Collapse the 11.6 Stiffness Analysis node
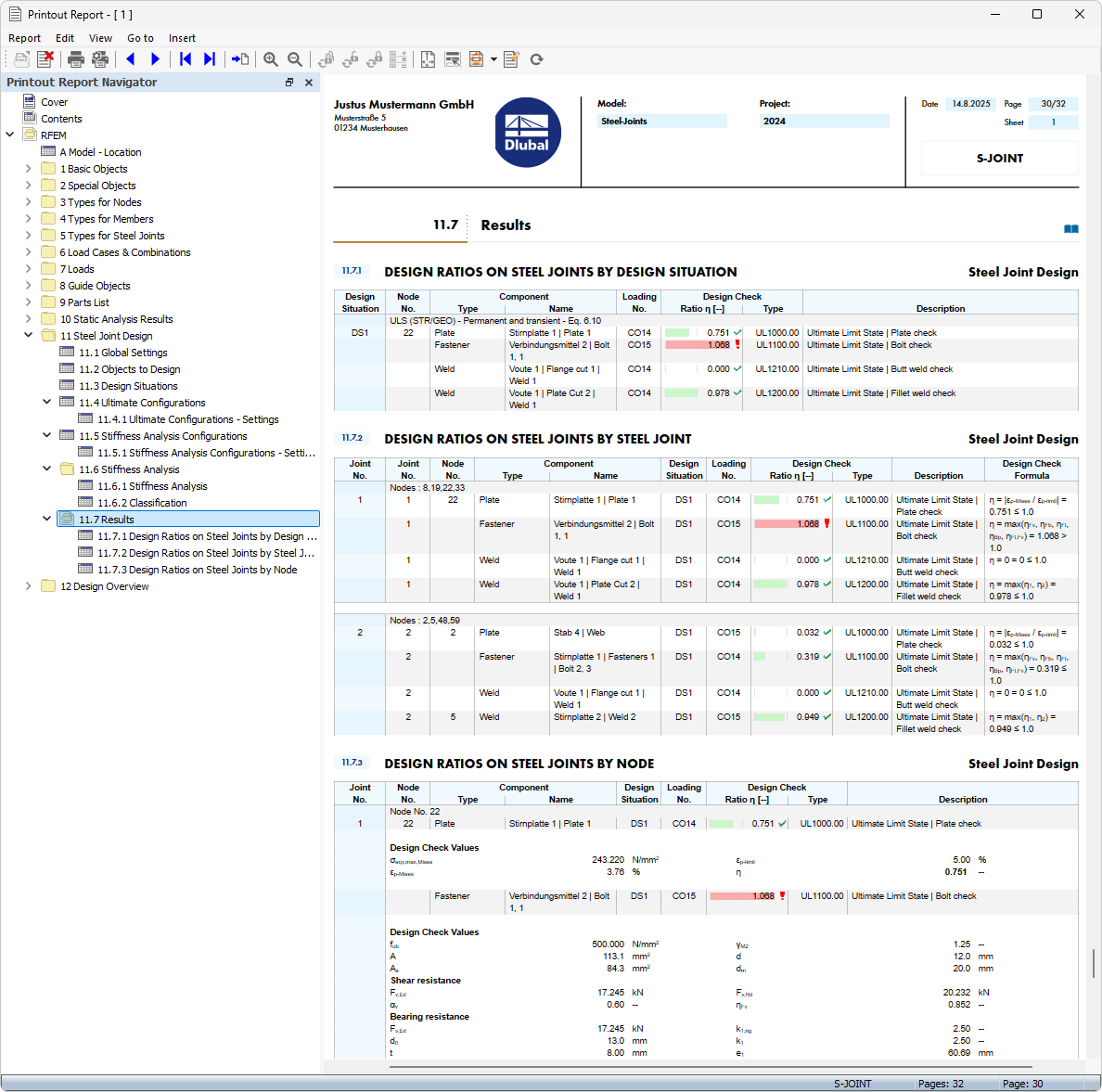Viewport: 1102px width, 1092px height. [47, 469]
